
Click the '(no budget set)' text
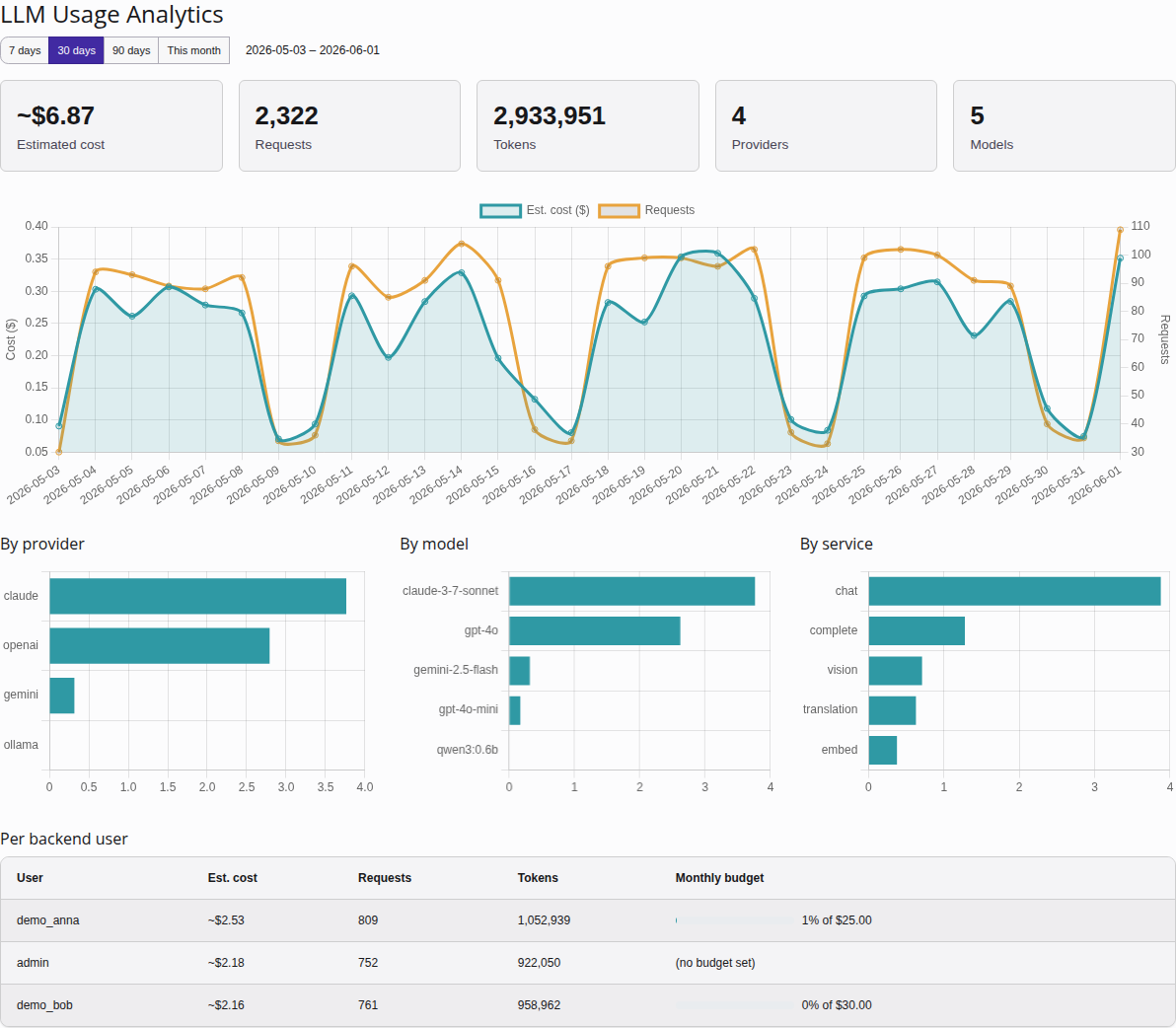714,963
